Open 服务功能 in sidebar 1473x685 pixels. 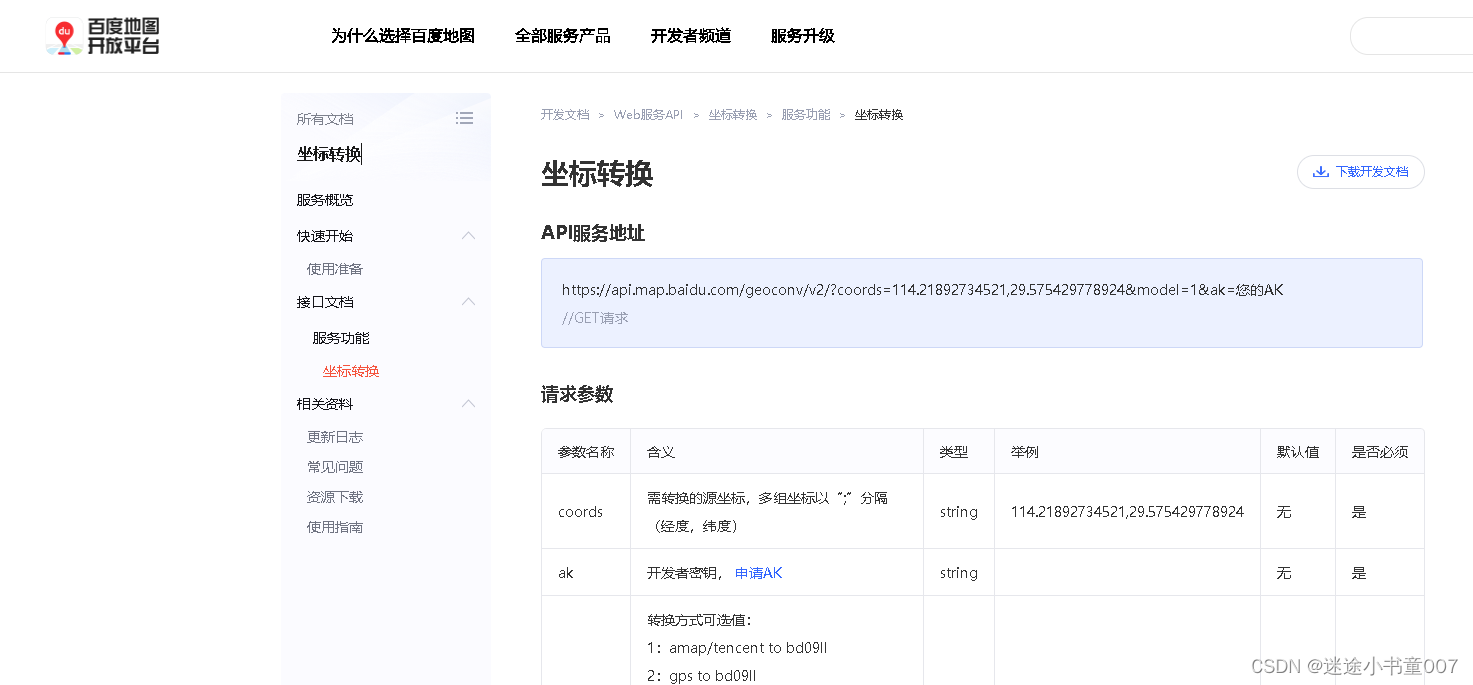click(341, 338)
